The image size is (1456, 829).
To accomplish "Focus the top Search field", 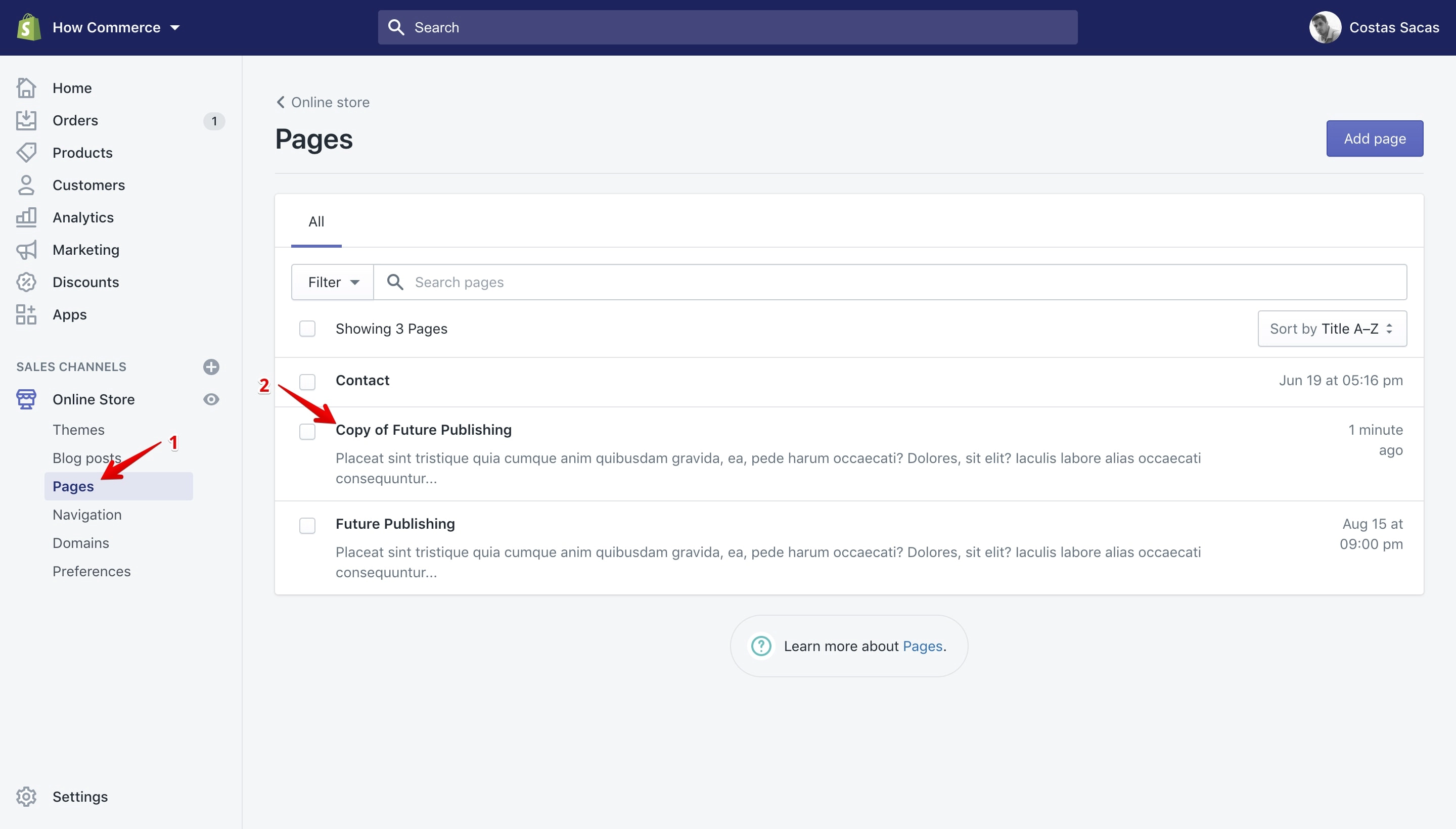I will tap(727, 27).
